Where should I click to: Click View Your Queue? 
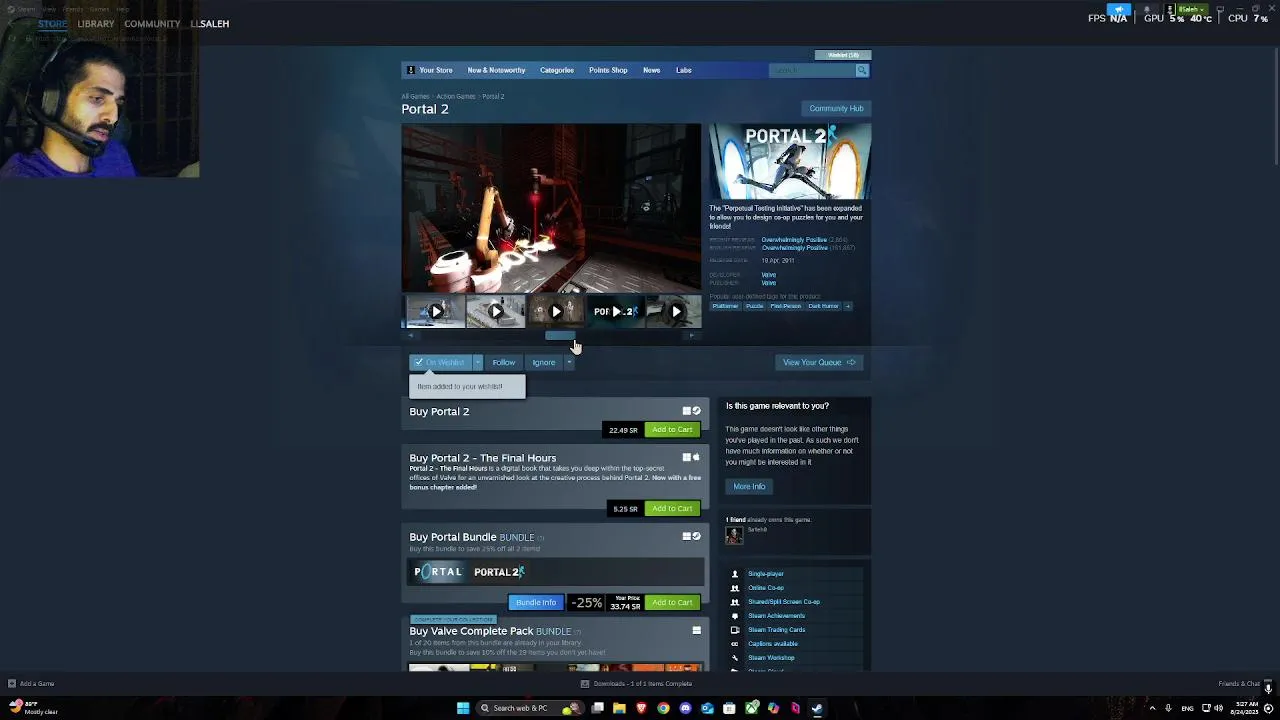click(819, 362)
